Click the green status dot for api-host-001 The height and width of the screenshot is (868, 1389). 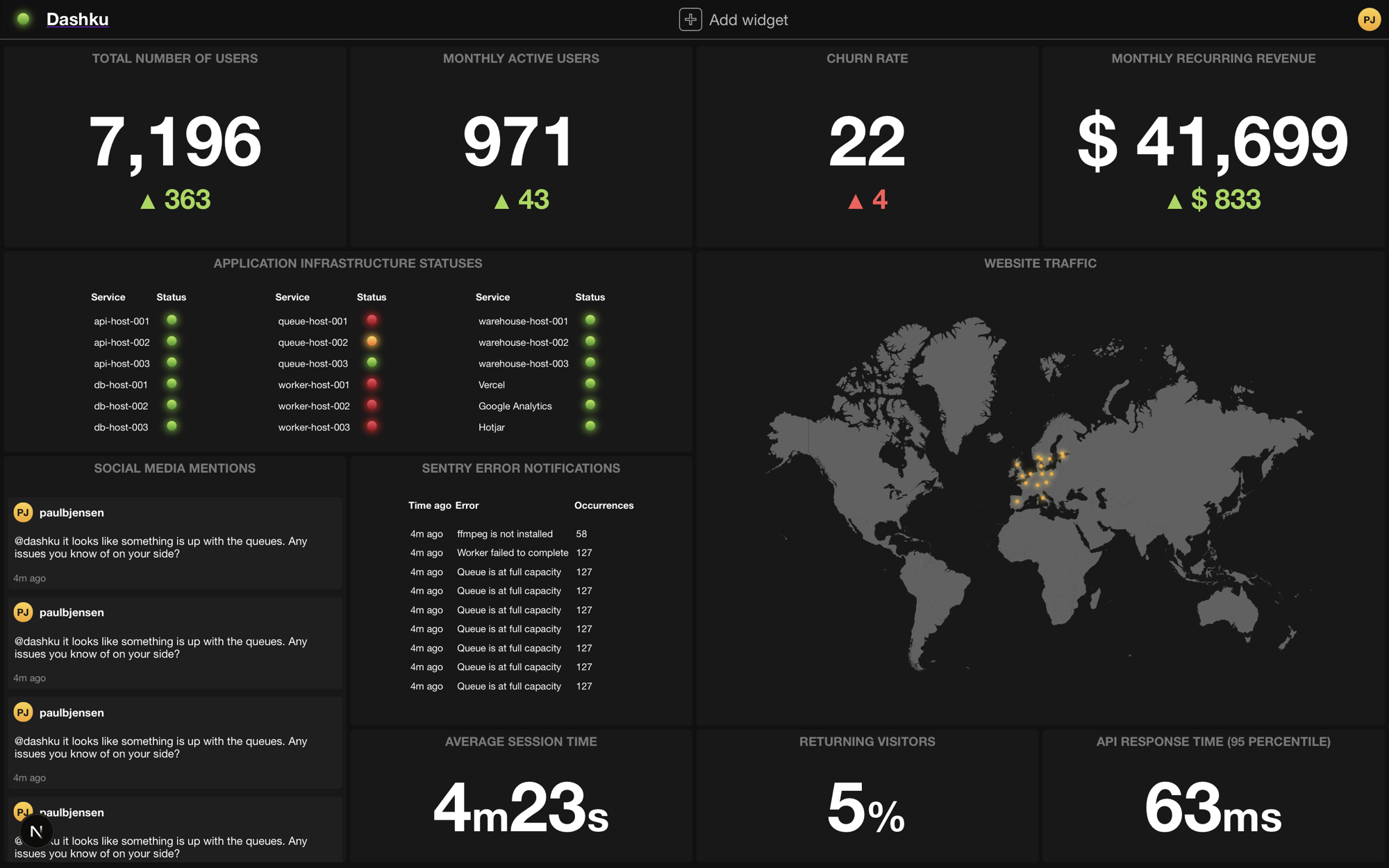point(172,320)
